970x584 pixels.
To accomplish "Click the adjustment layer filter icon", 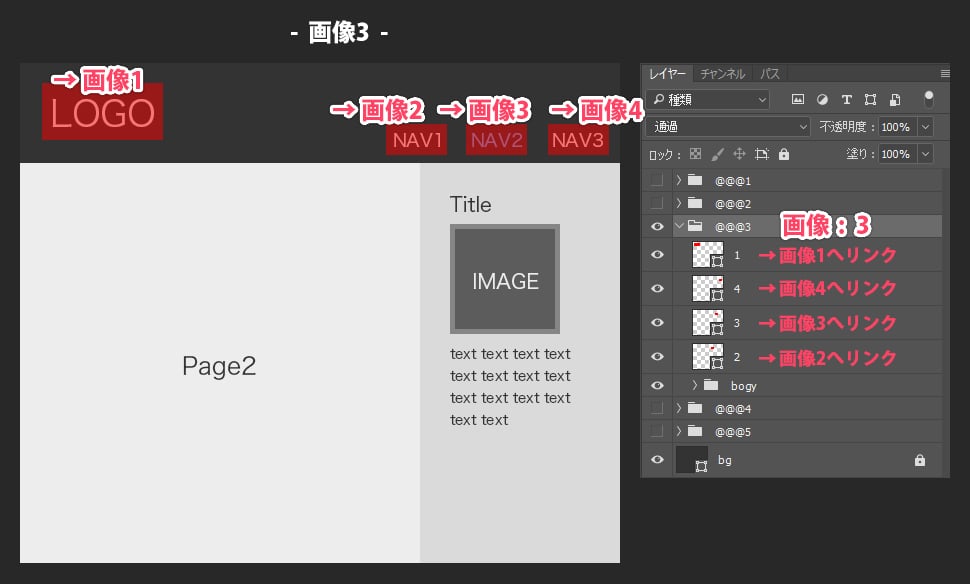I will click(822, 100).
